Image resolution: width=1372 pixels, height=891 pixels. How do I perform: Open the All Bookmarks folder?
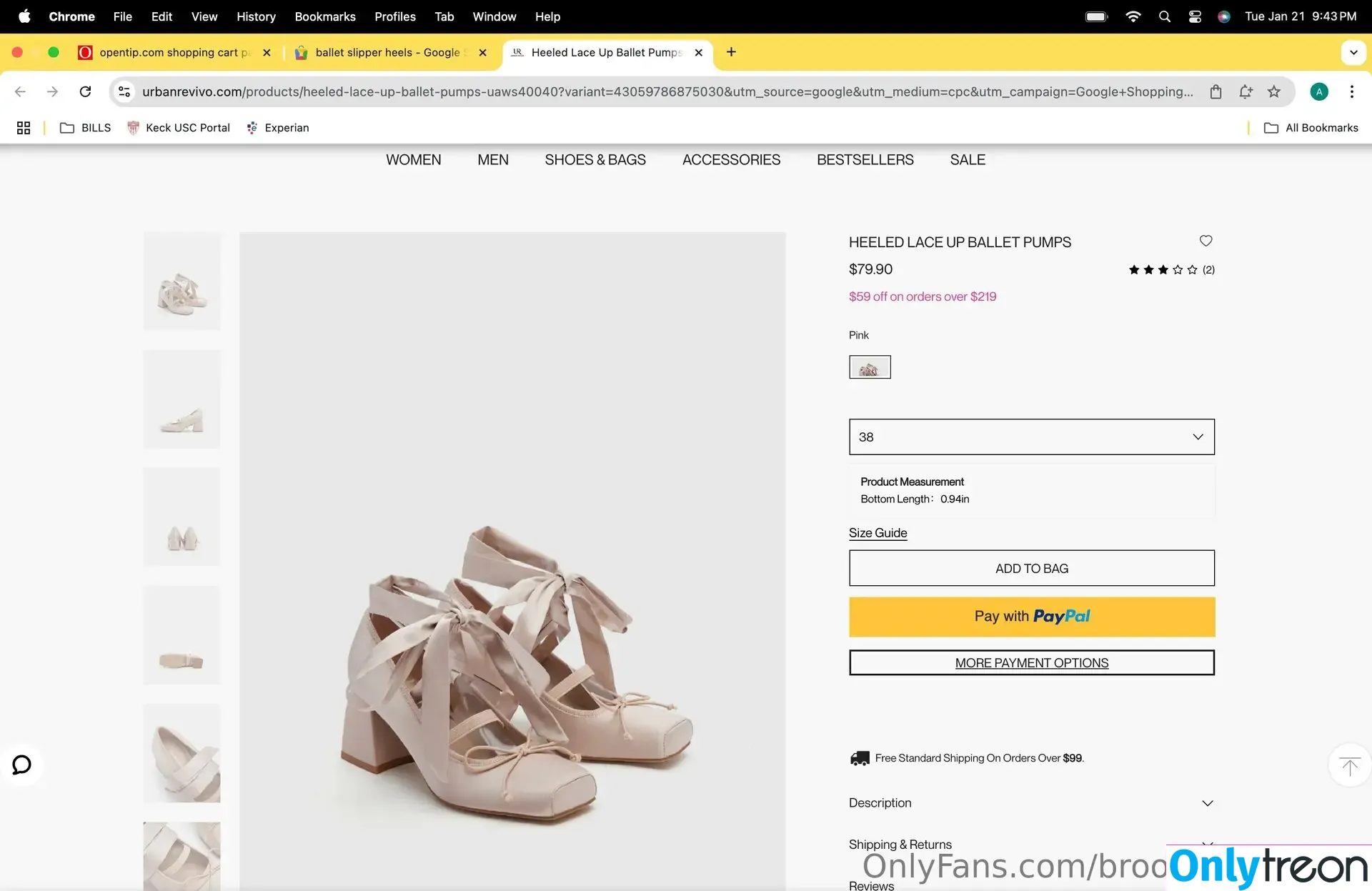[1311, 128]
